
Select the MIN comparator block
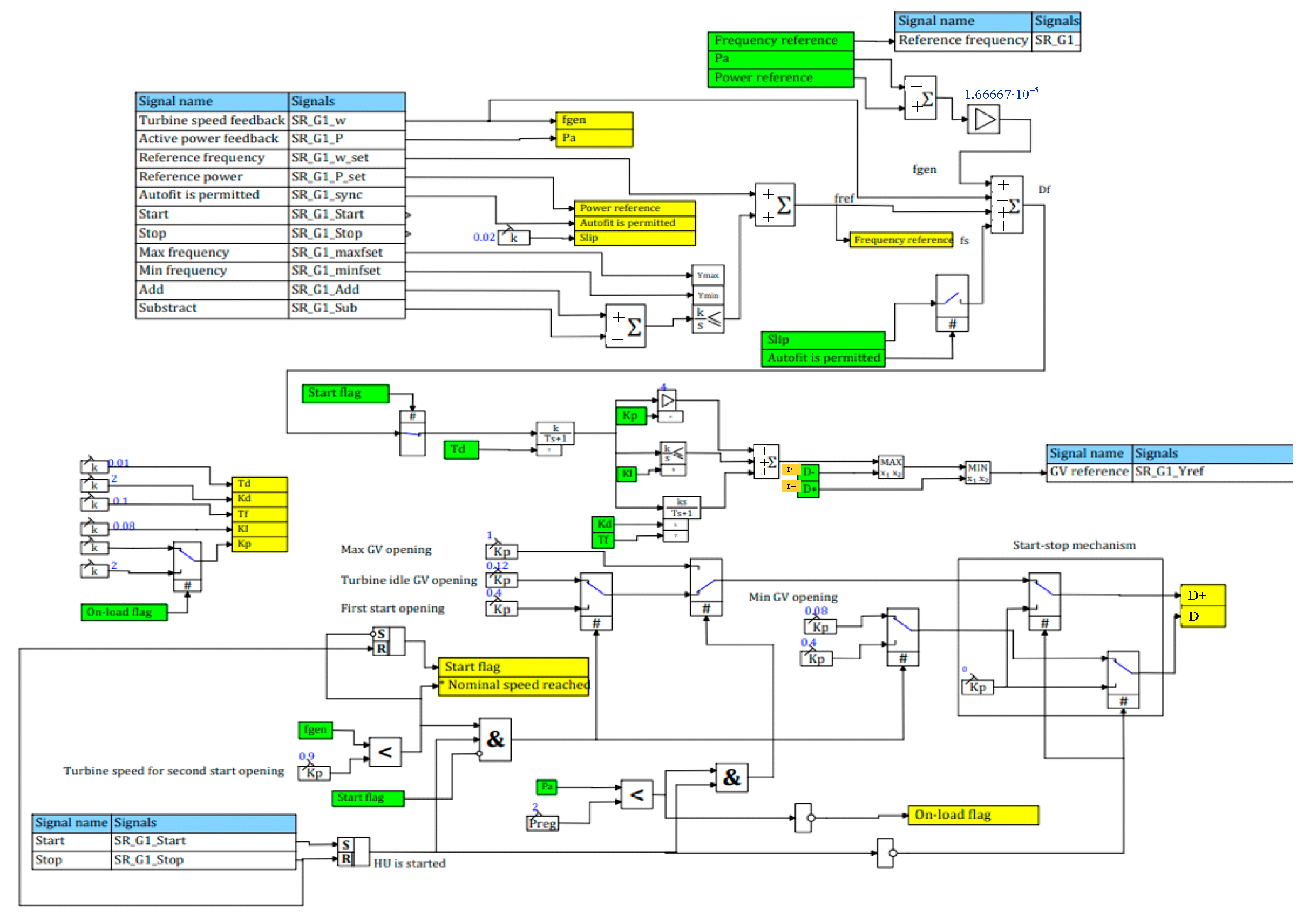tap(977, 472)
